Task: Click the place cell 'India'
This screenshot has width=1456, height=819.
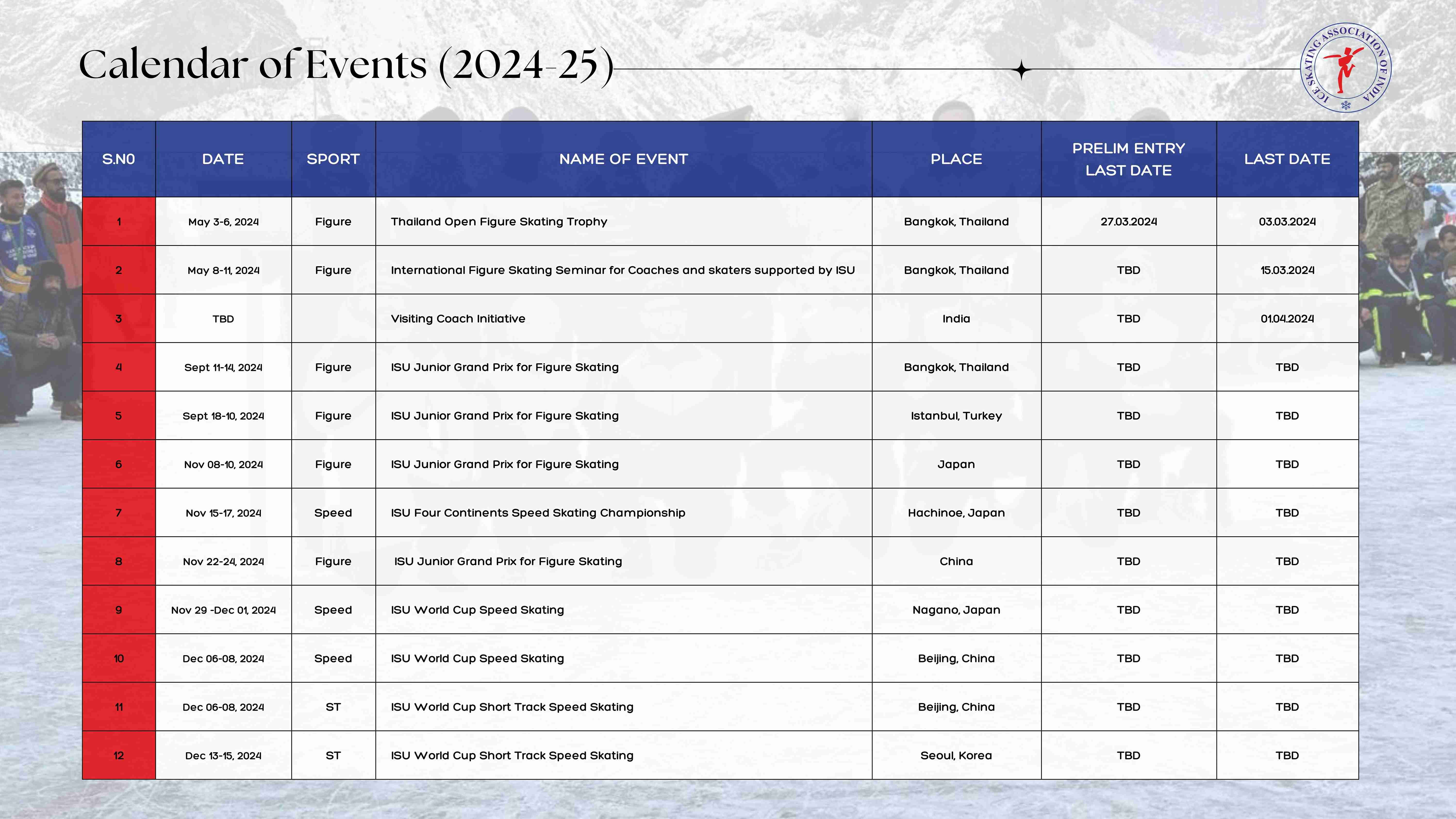Action: [x=956, y=319]
